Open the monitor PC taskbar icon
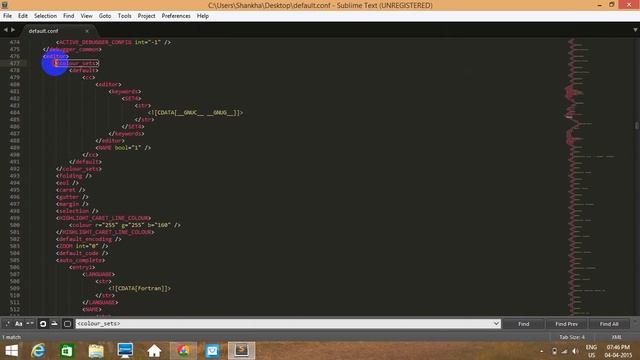640x360 pixels. [x=125, y=351]
